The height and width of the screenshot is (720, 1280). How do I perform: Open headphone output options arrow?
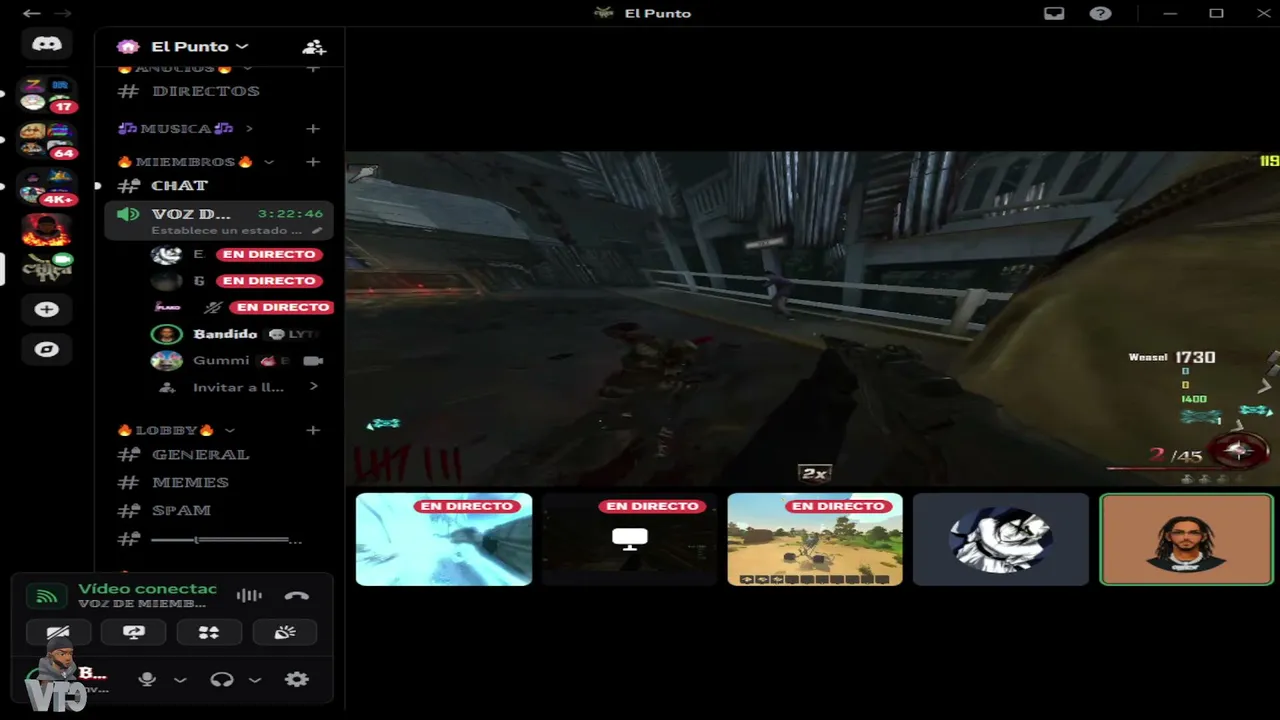(x=255, y=680)
